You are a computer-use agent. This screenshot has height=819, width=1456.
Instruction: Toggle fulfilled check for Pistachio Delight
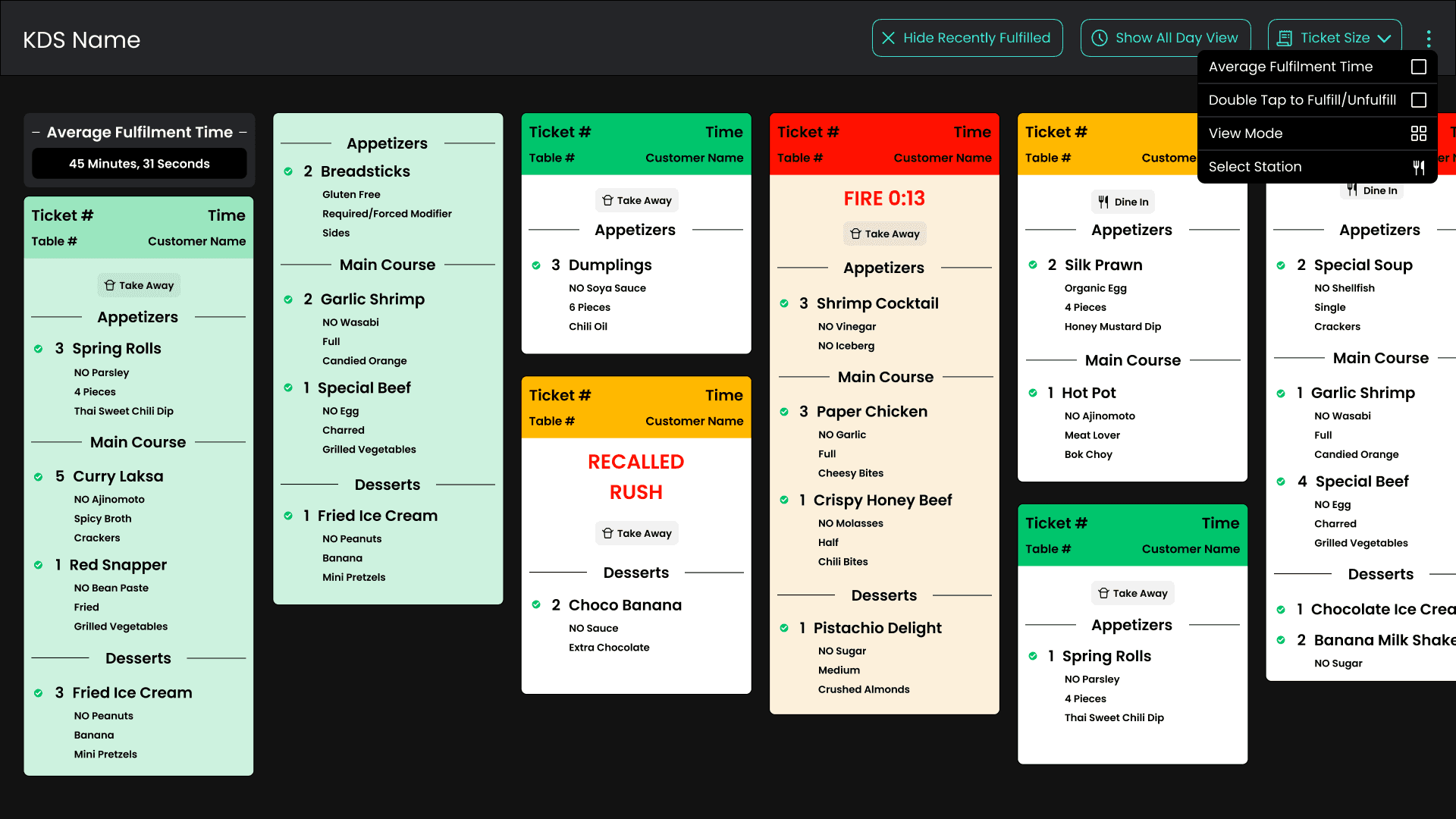pos(784,628)
